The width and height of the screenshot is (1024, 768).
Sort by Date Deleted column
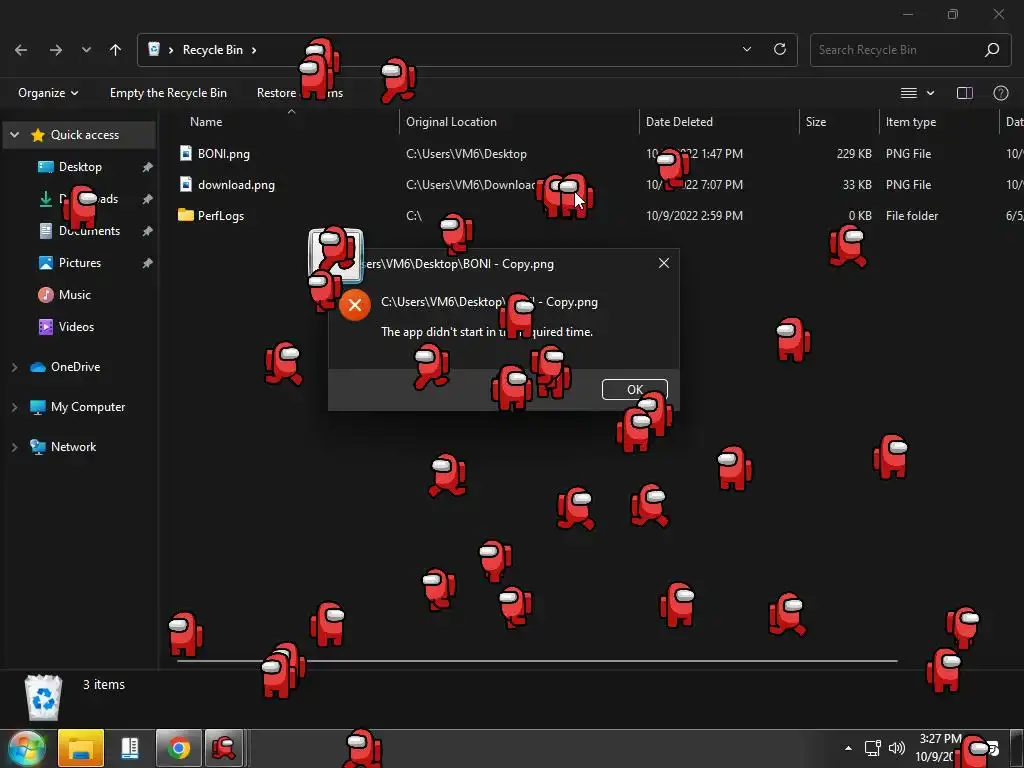[679, 121]
